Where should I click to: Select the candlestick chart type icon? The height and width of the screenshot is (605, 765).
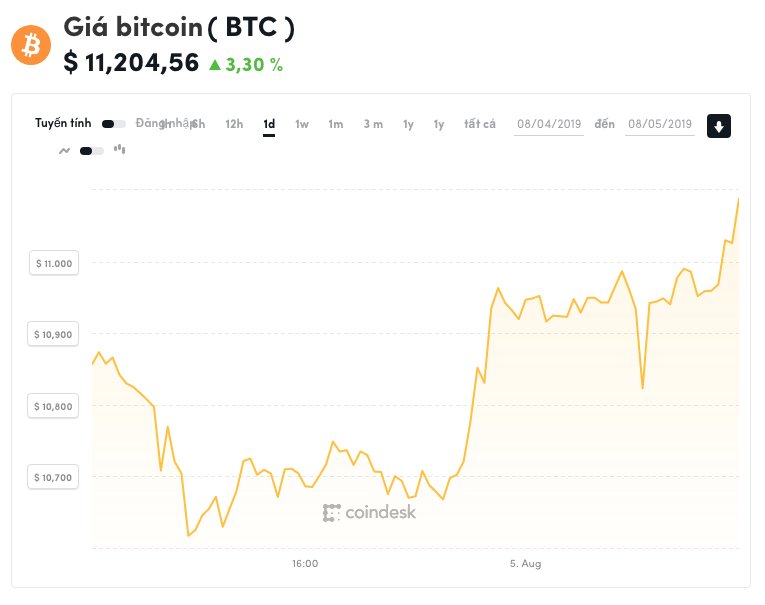pos(119,150)
